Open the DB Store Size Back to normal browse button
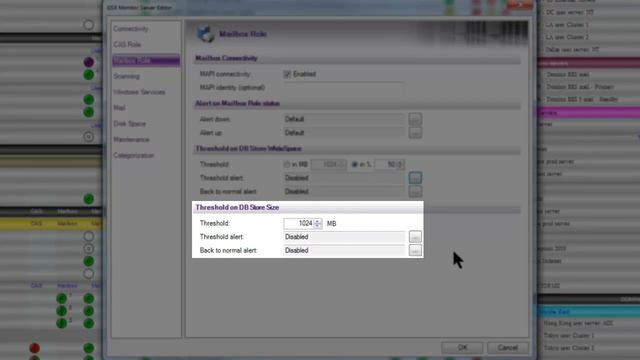Viewport: 640px width, 360px height. click(415, 250)
